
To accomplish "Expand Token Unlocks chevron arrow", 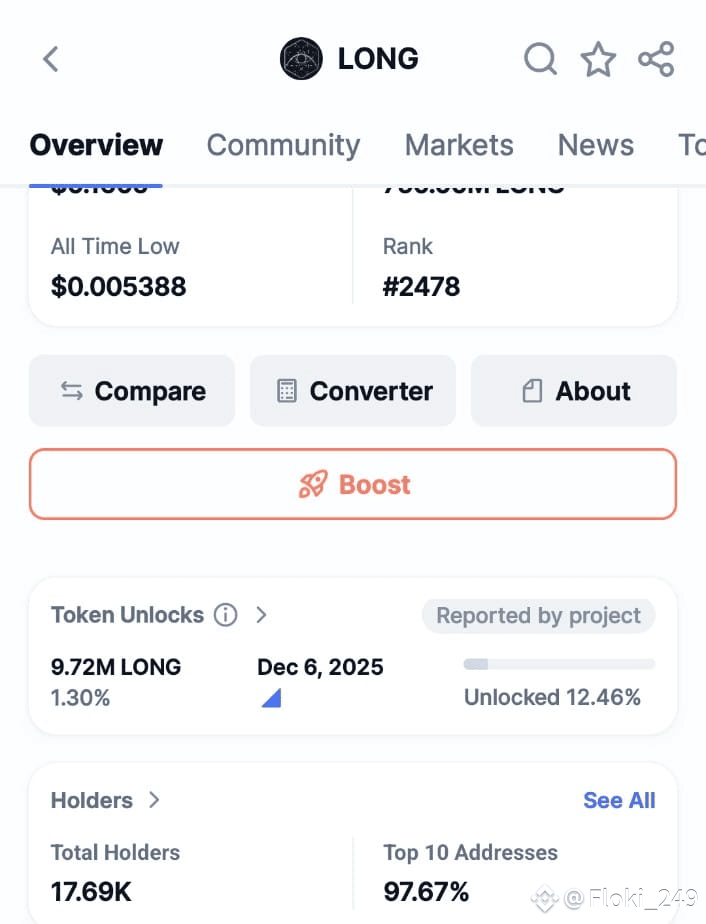I will pyautogui.click(x=262, y=615).
